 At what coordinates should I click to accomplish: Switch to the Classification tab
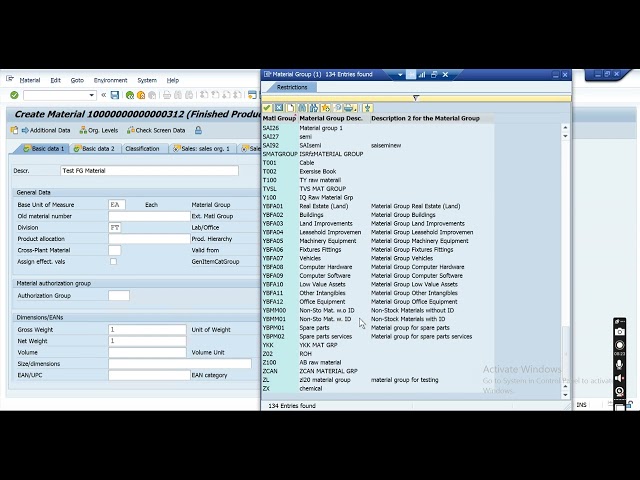142,149
